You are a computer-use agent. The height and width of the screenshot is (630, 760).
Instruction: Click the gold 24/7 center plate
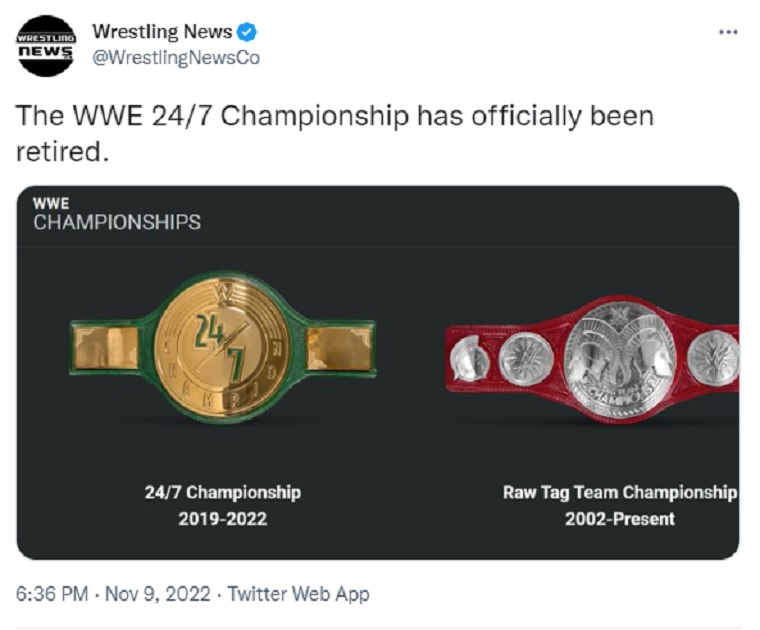[x=223, y=347]
